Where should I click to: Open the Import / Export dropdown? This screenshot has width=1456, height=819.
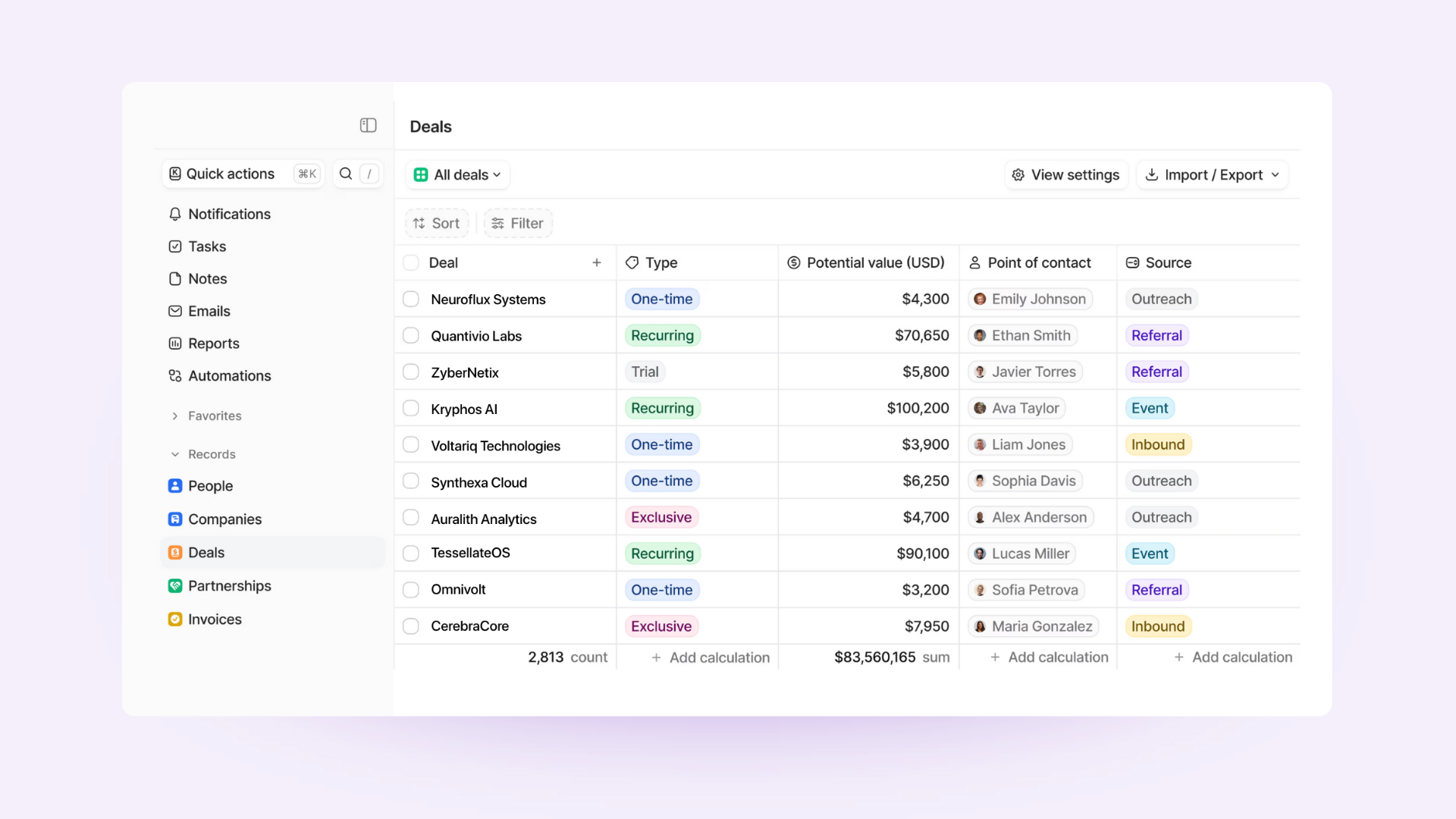1212,175
